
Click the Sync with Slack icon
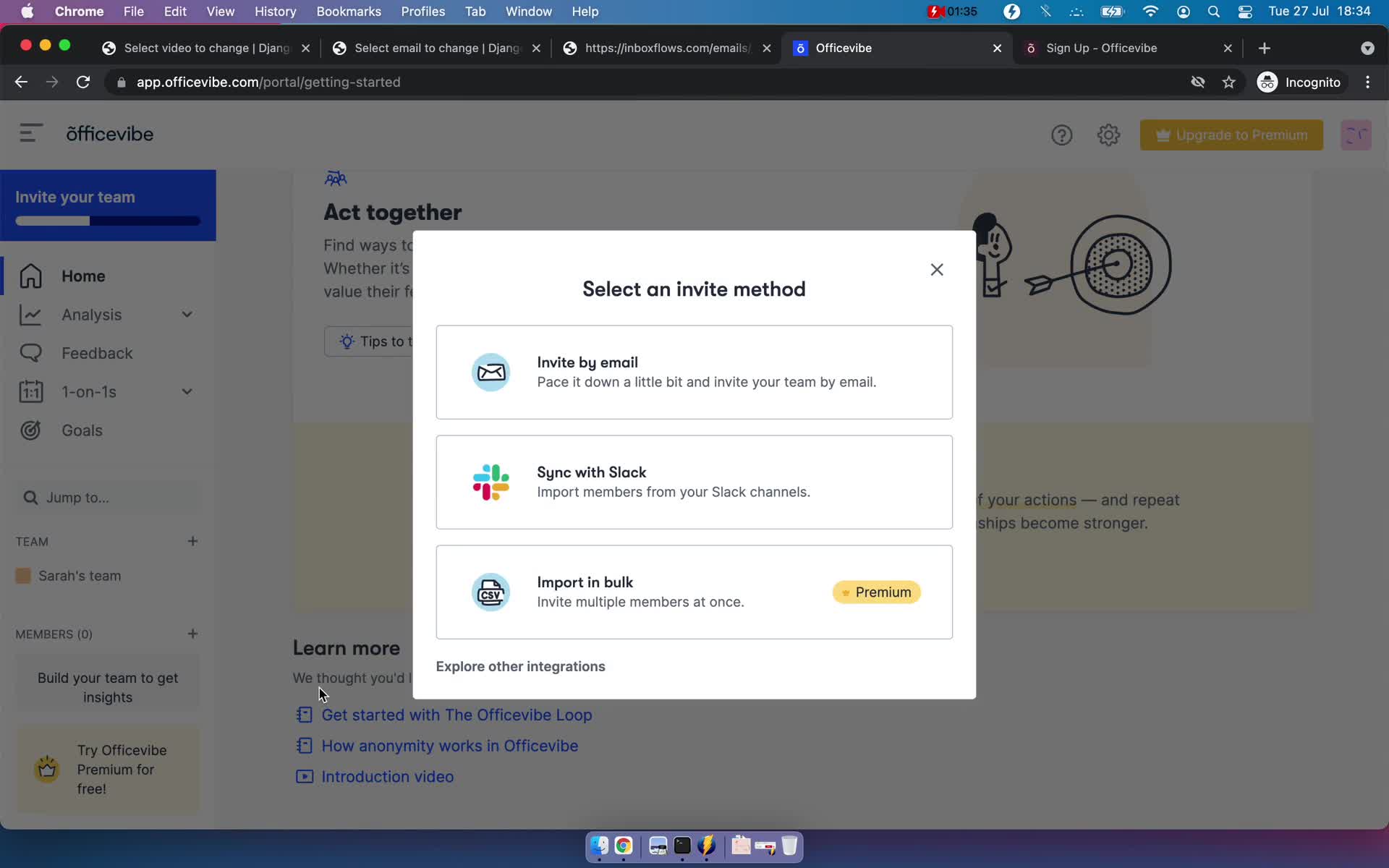(x=490, y=481)
